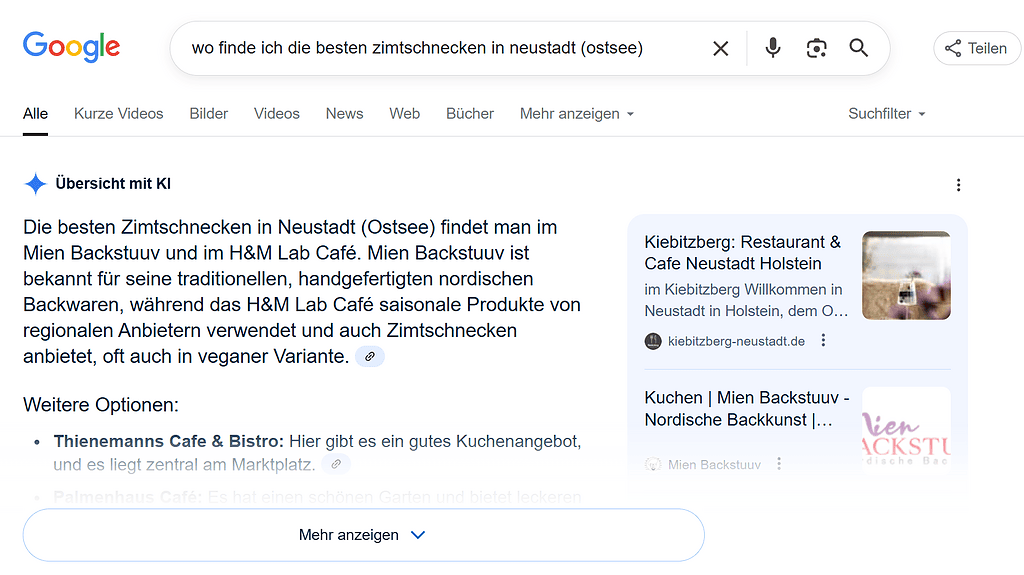1024x575 pixels.
Task: Open Google Lens image search icon
Action: [816, 48]
